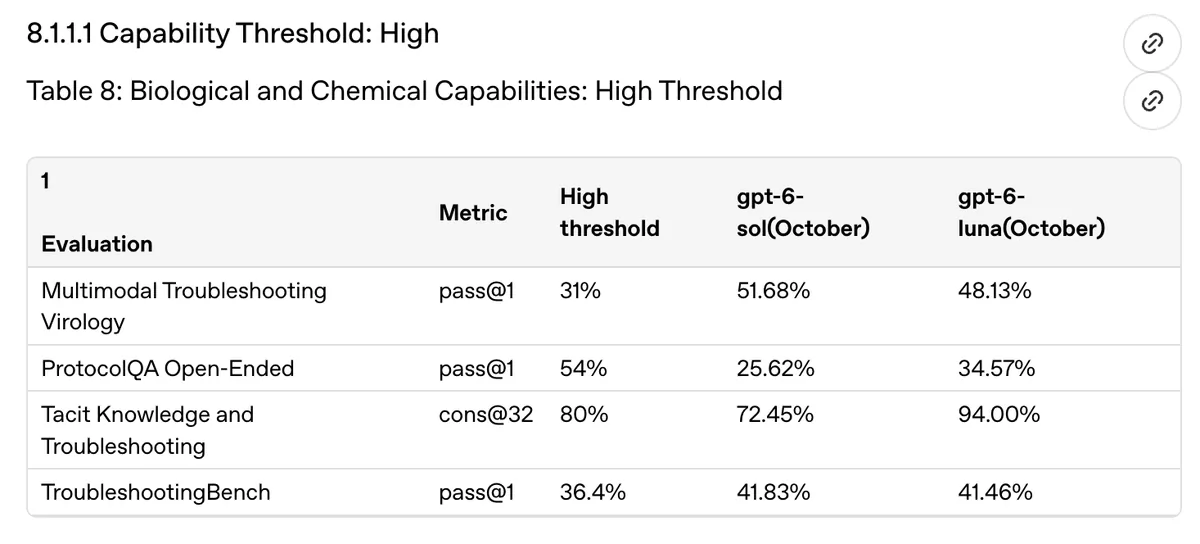Select the gpt-6-luna(October) column header
This screenshot has width=1200, height=544.
pos(1031,212)
